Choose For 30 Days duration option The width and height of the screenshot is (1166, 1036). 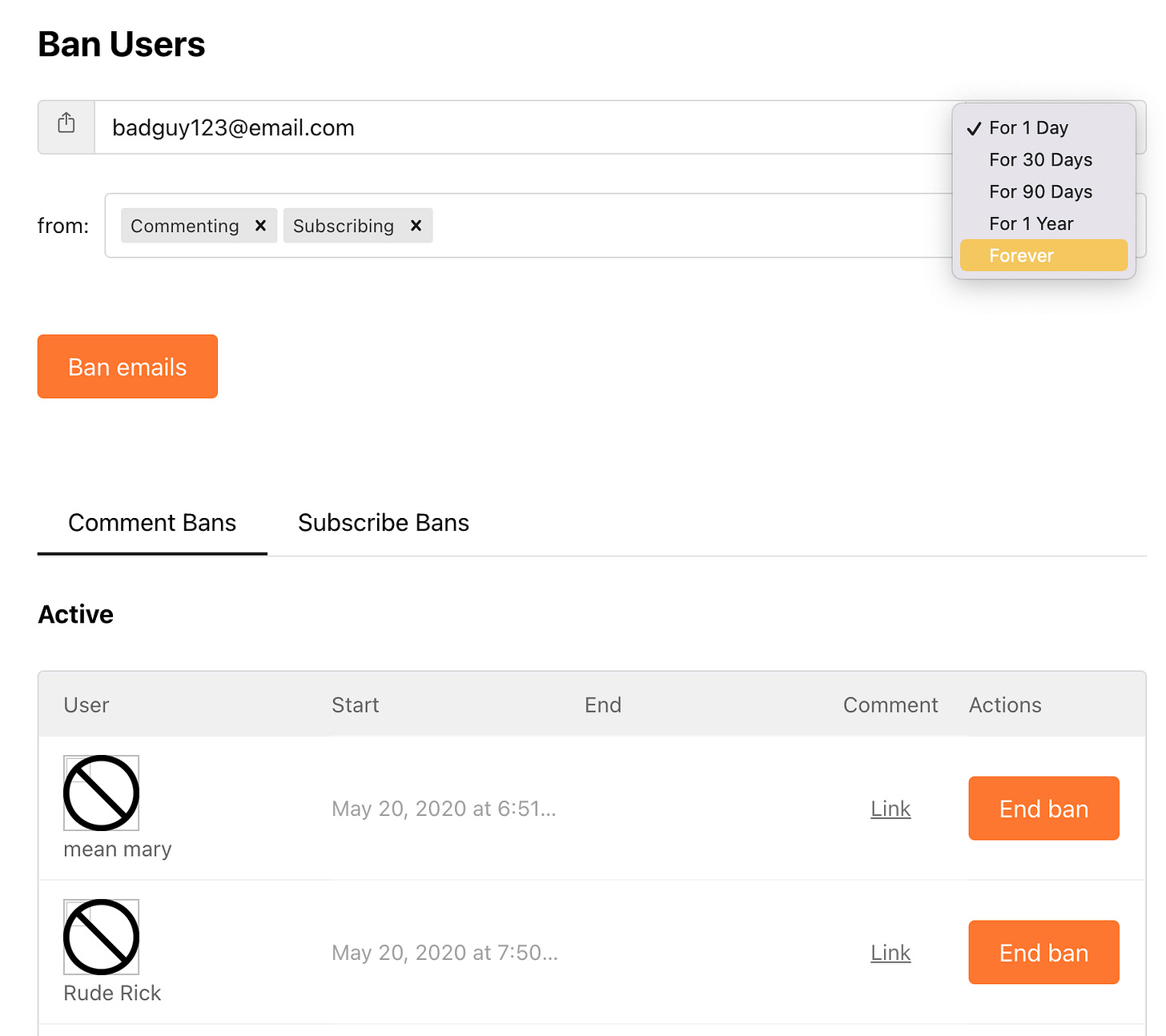(x=1040, y=159)
